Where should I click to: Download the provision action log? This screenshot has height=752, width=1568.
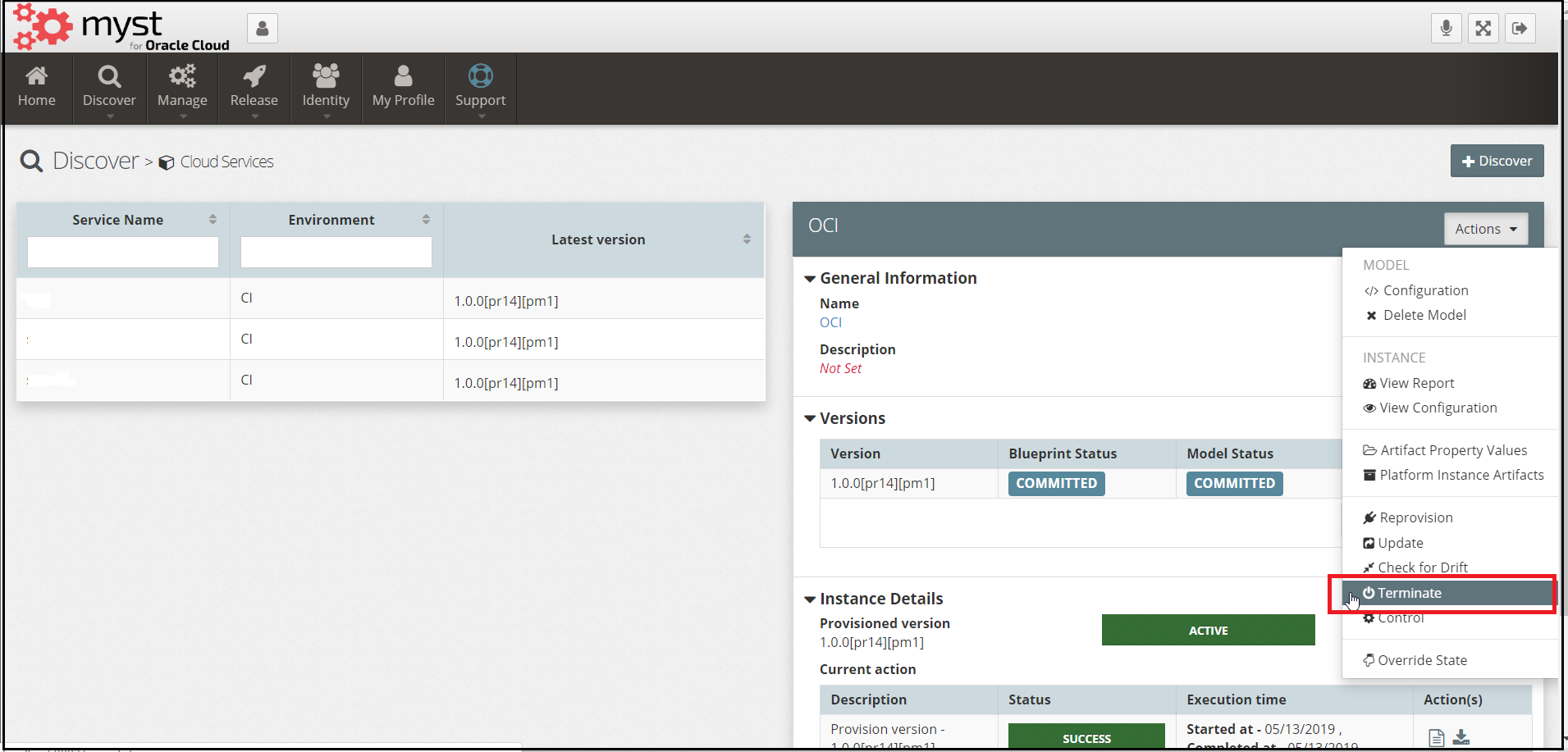(1461, 737)
